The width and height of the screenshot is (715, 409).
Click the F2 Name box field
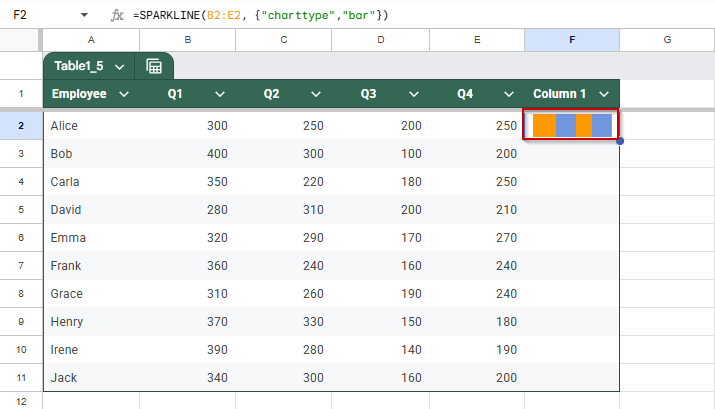(x=41, y=15)
